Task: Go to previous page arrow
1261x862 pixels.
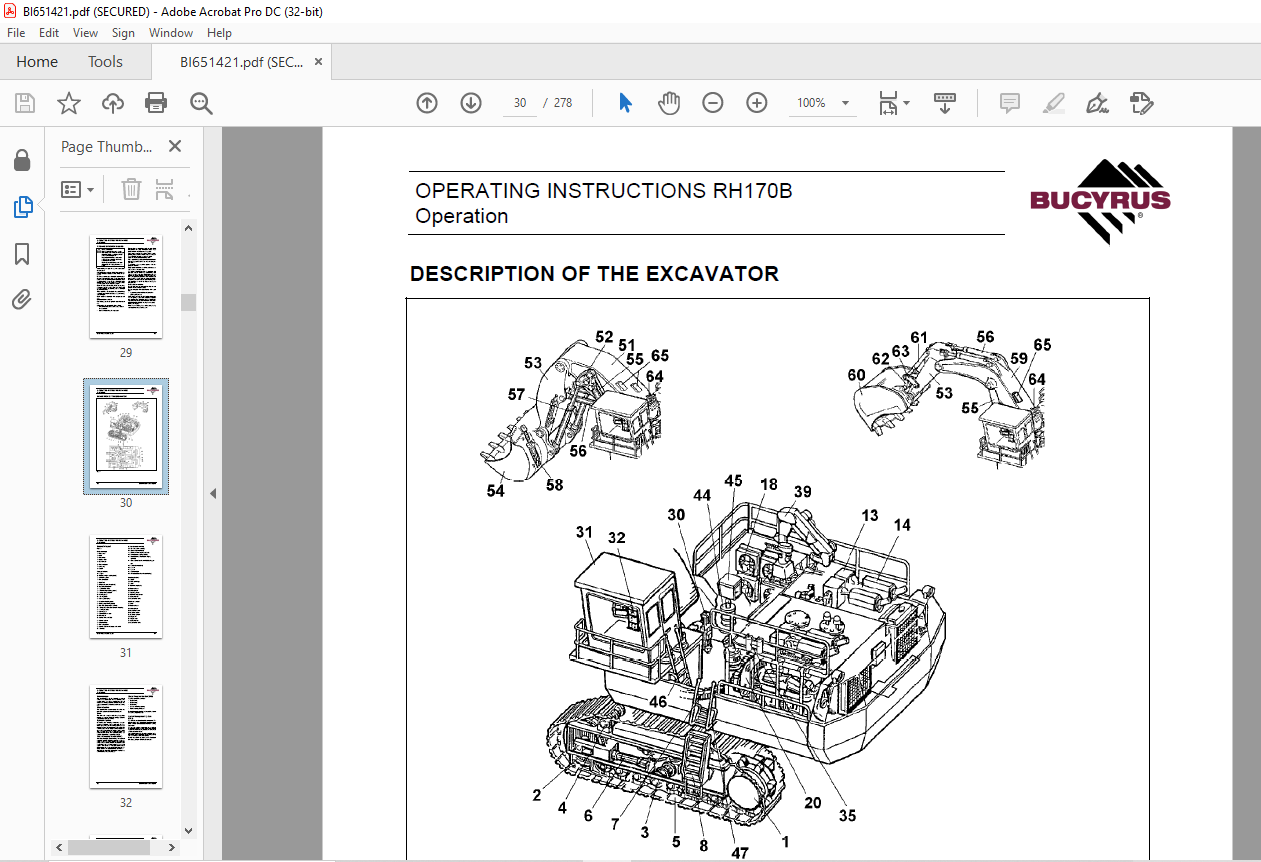Action: coord(427,103)
